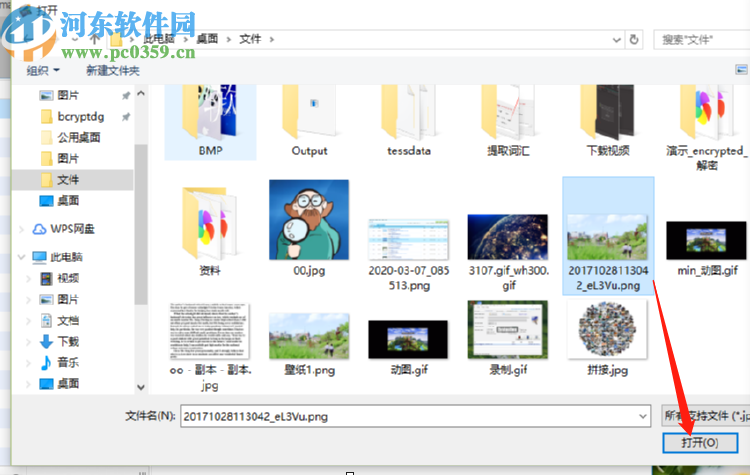750x475 pixels.
Task: Select 3107.gif_wh300.gif file
Action: (508, 253)
